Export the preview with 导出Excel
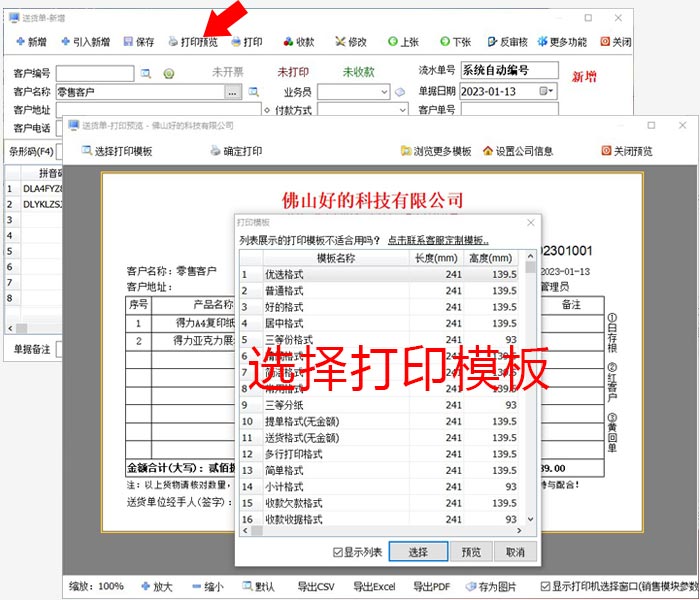This screenshot has height=600, width=700. [x=374, y=586]
